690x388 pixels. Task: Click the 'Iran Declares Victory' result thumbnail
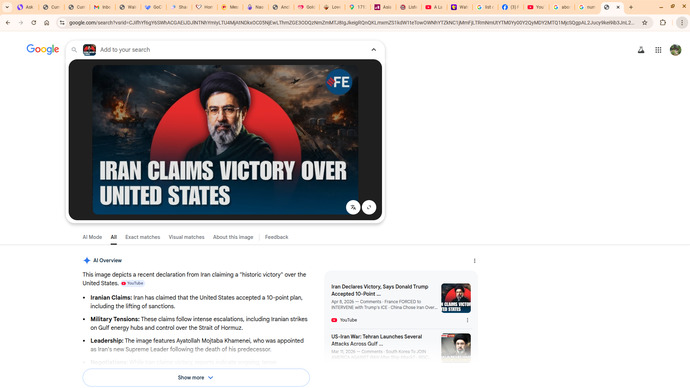pyautogui.click(x=456, y=298)
